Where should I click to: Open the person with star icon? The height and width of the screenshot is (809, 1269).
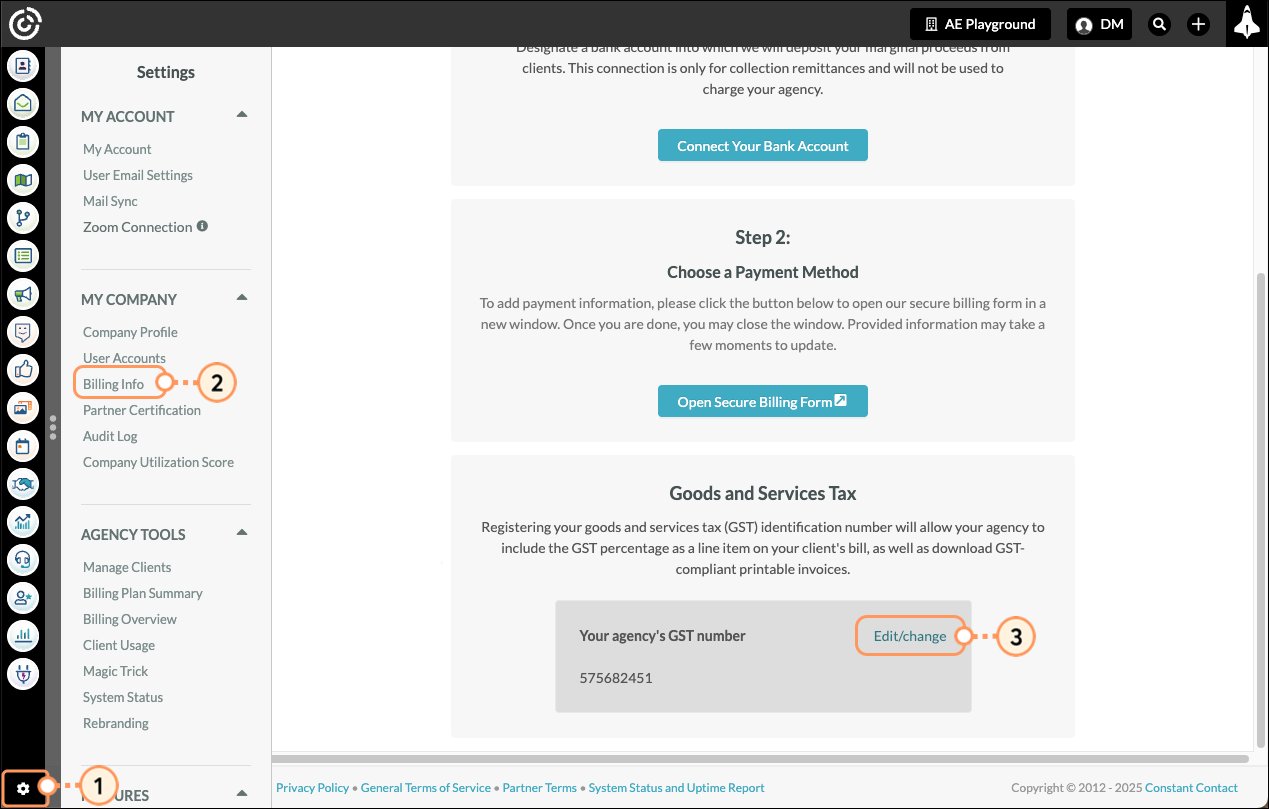tap(23, 597)
